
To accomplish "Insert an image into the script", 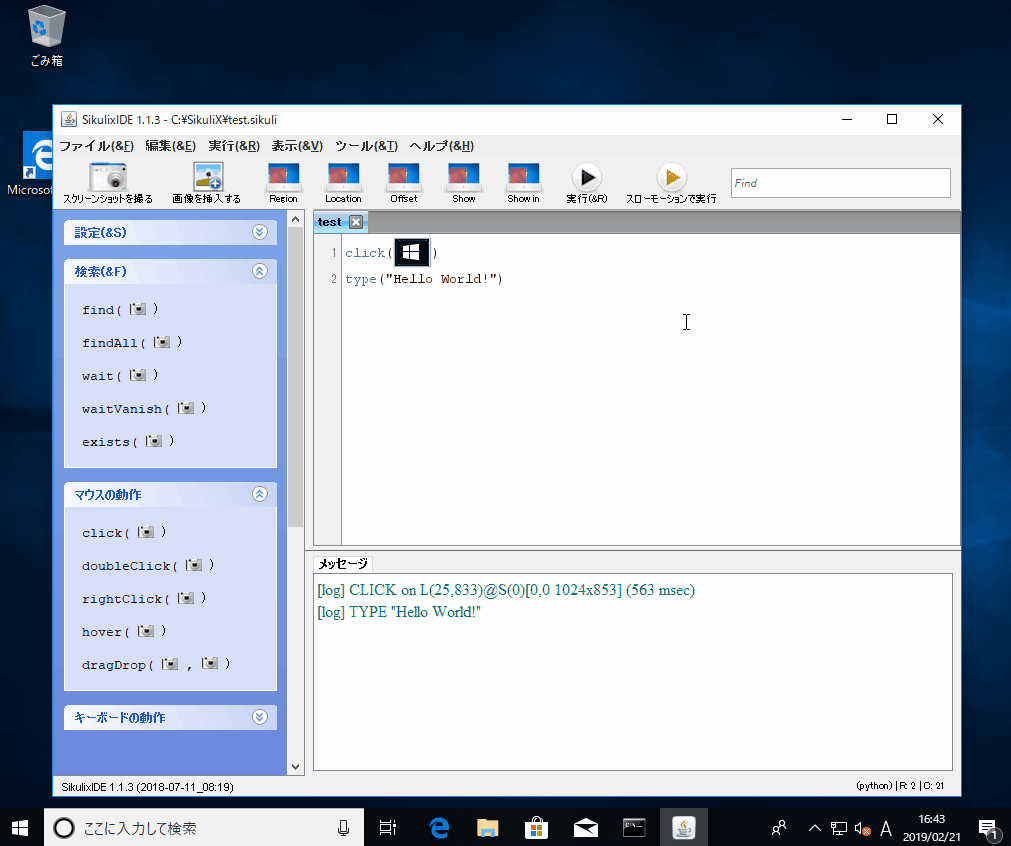I will pyautogui.click(x=209, y=182).
